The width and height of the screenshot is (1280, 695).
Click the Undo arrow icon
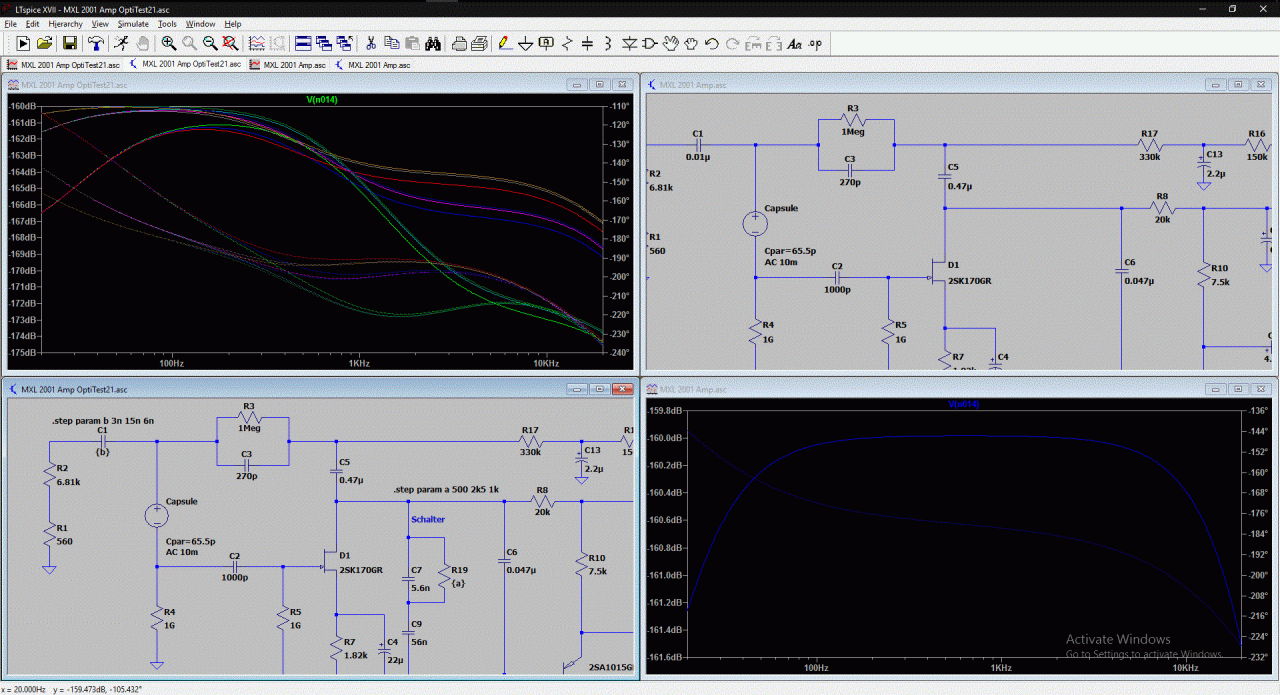pos(712,43)
